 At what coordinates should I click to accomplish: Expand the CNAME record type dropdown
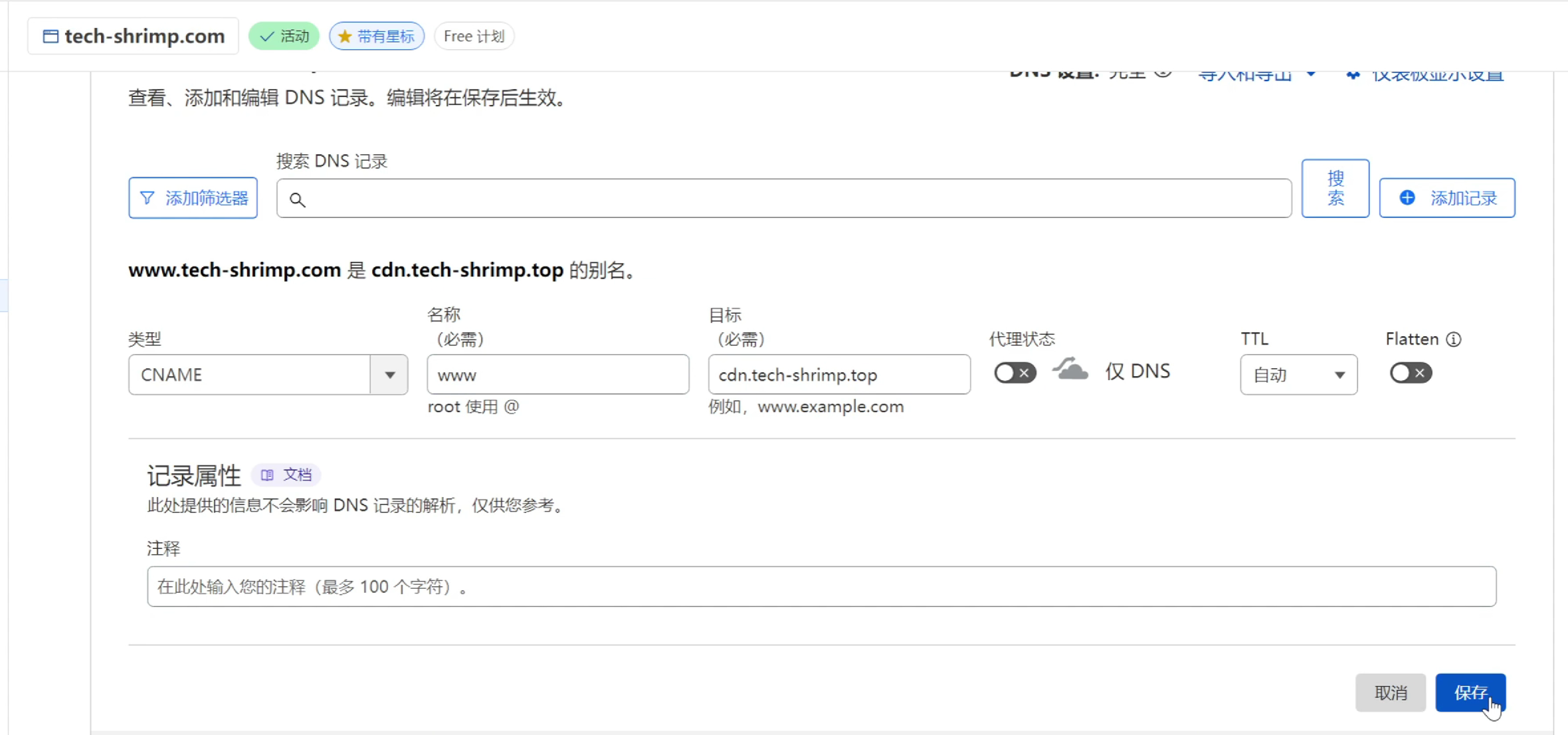389,375
